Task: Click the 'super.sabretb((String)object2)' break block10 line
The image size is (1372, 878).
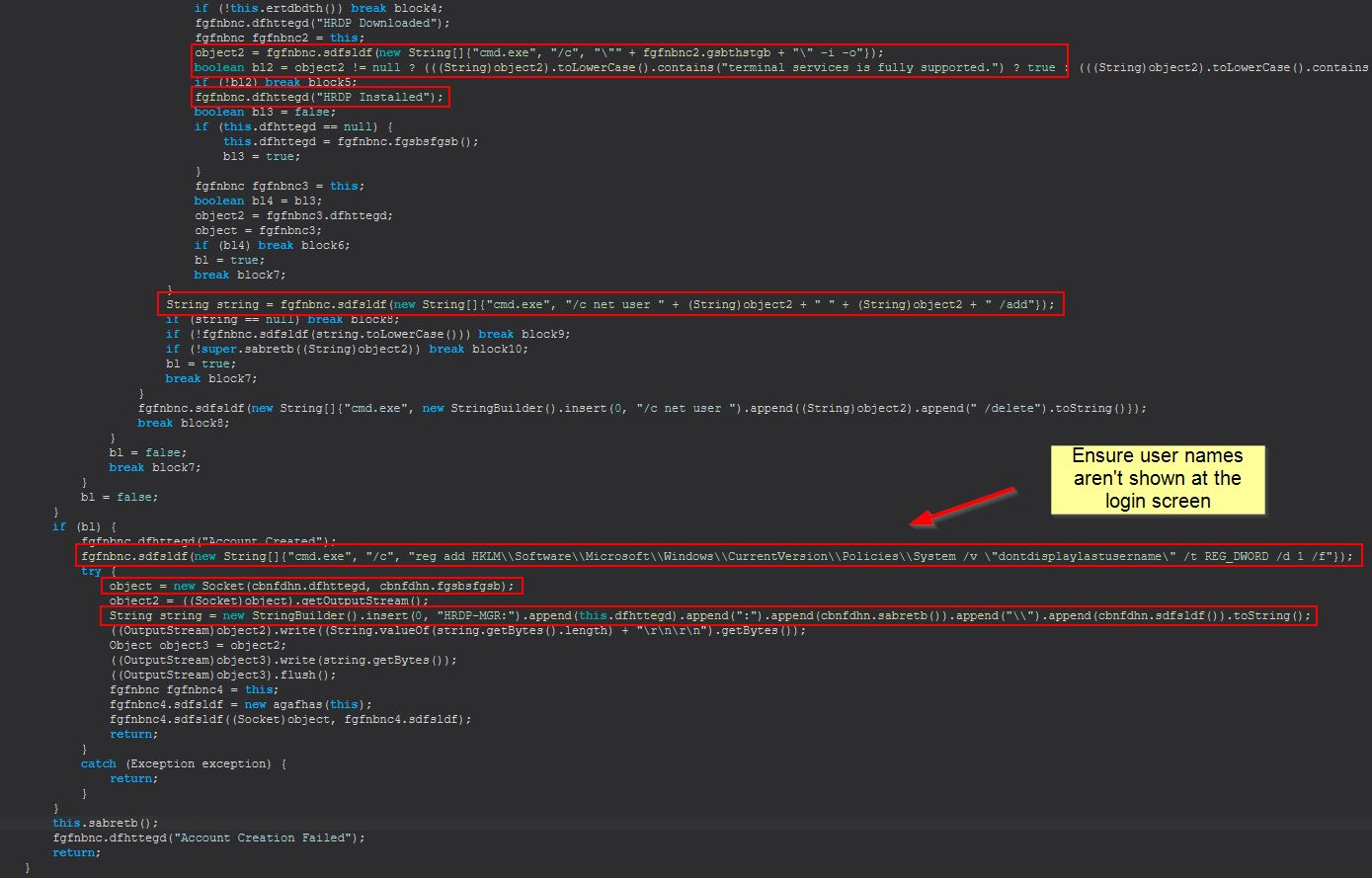Action: click(x=347, y=349)
